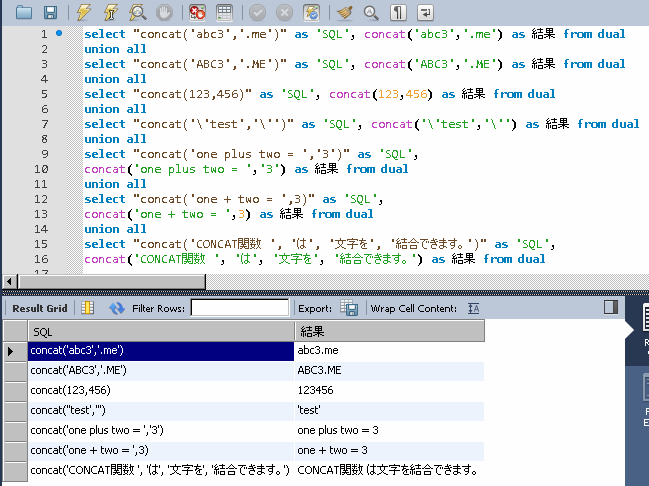Save the script with the floppy disk icon
The height and width of the screenshot is (486, 649).
50,12
